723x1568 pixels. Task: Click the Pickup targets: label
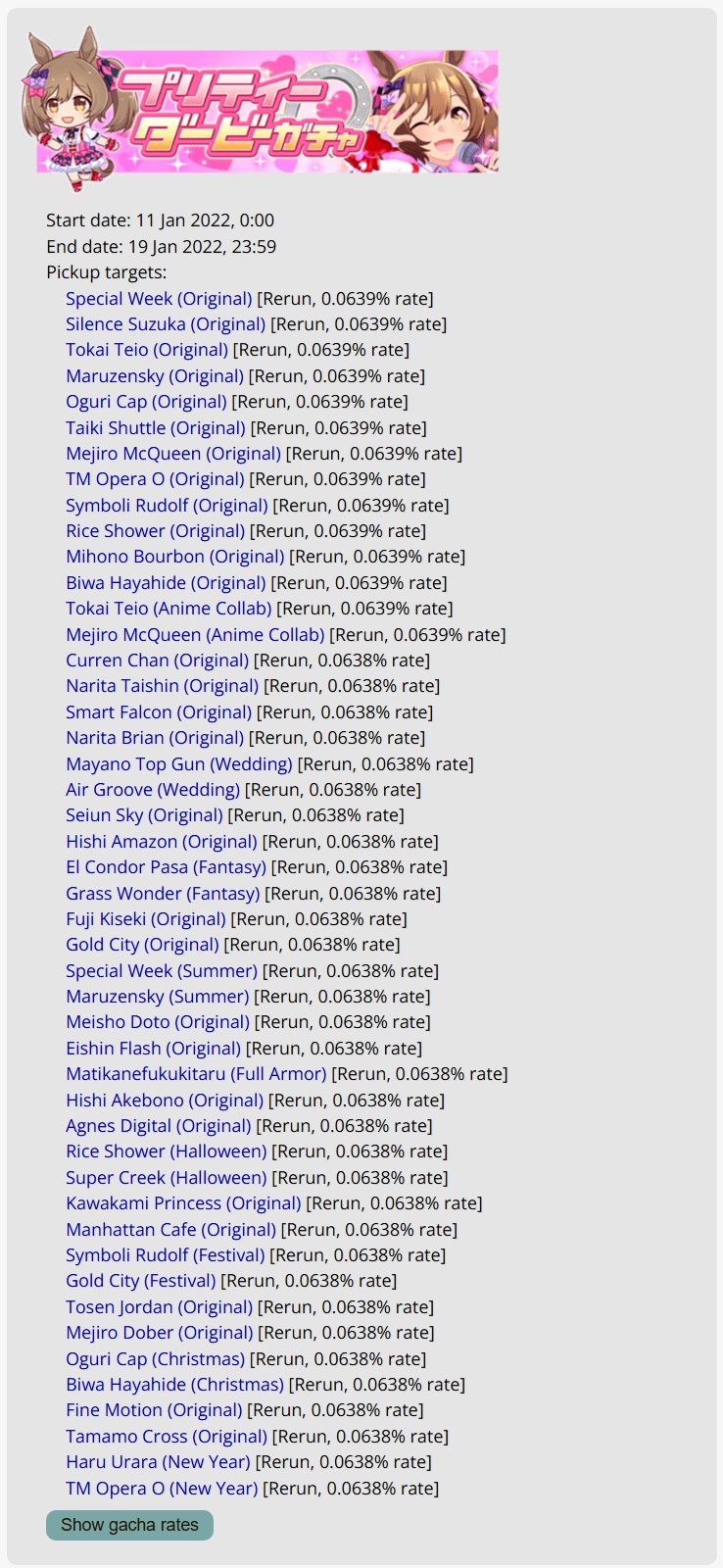(x=107, y=272)
